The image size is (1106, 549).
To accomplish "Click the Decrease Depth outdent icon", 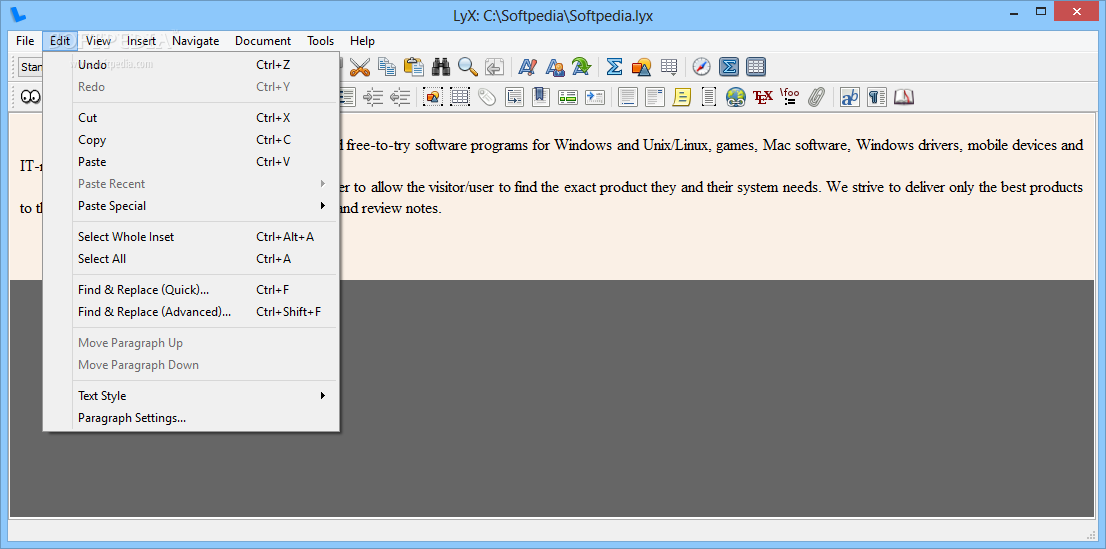I will pyautogui.click(x=400, y=97).
